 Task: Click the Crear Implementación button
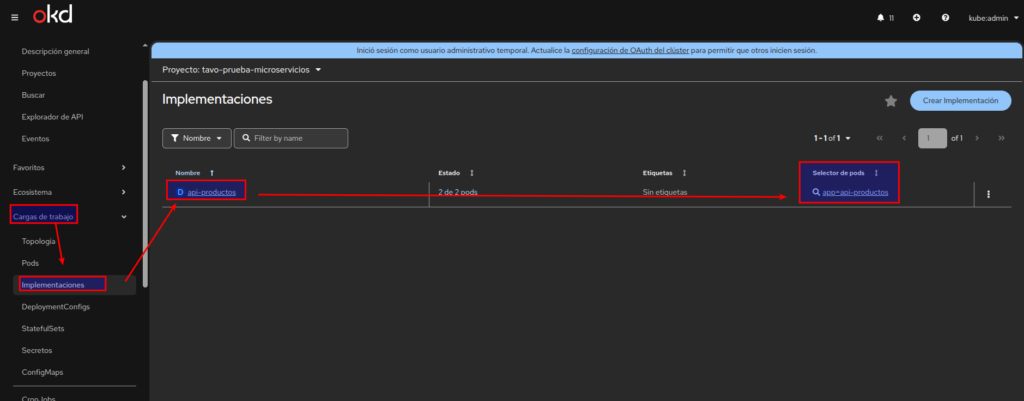pyautogui.click(x=960, y=101)
